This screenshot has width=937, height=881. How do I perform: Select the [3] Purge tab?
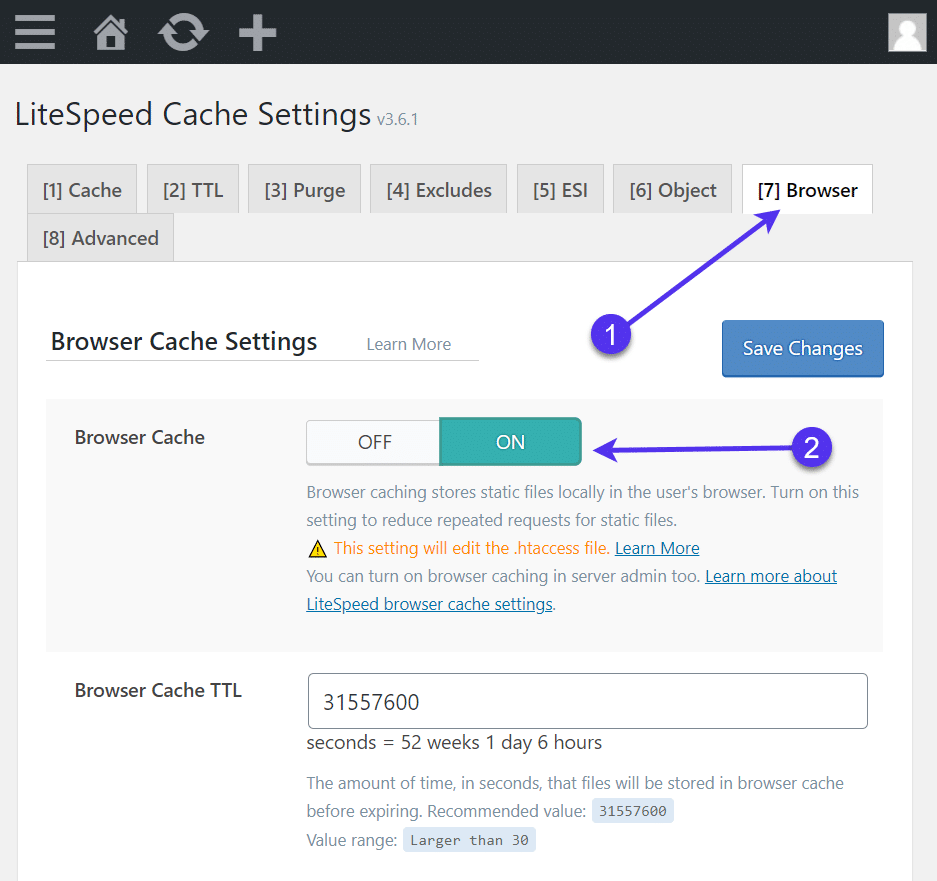(x=304, y=189)
